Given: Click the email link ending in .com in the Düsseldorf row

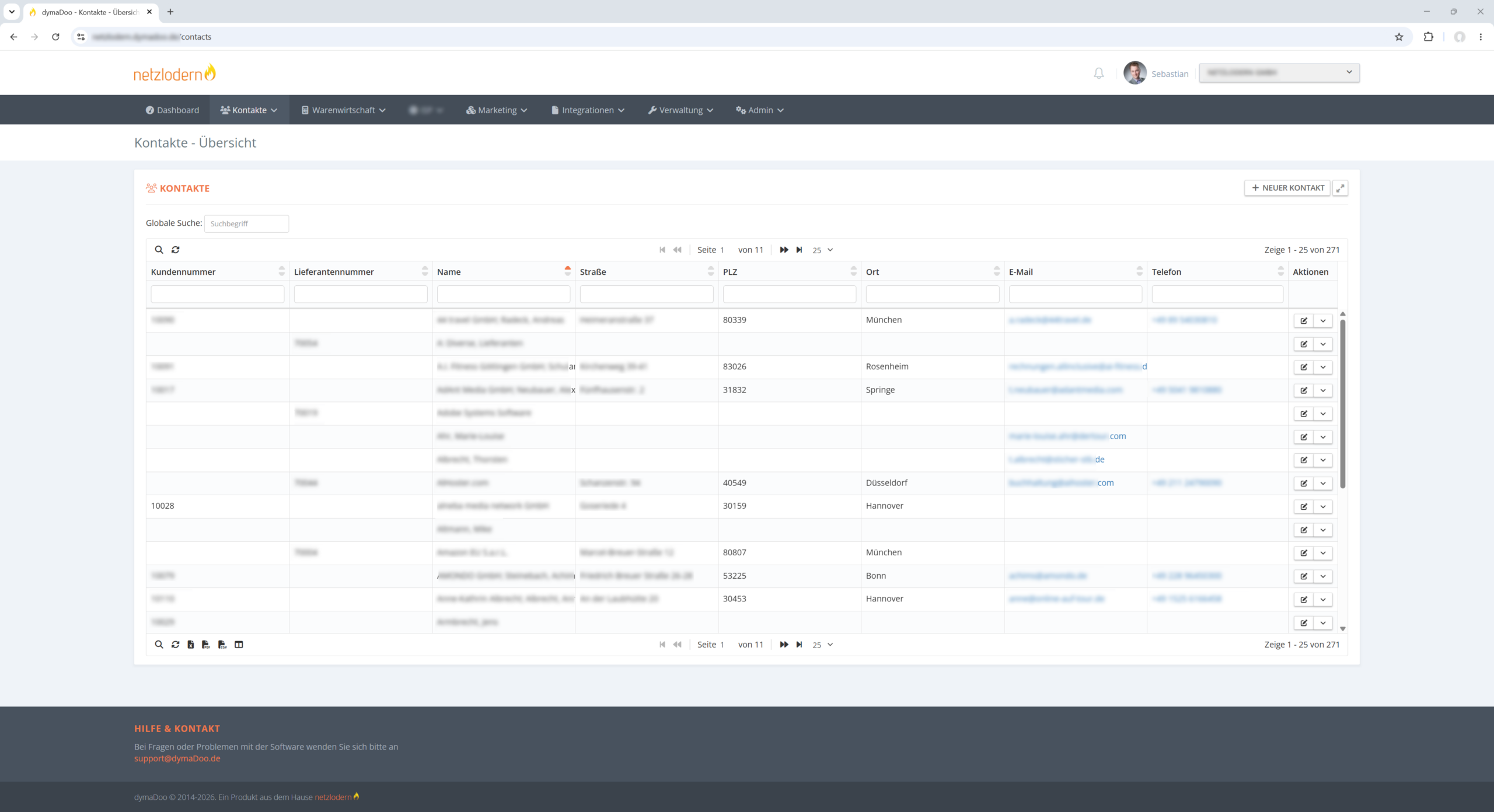Looking at the screenshot, I should tap(1061, 483).
